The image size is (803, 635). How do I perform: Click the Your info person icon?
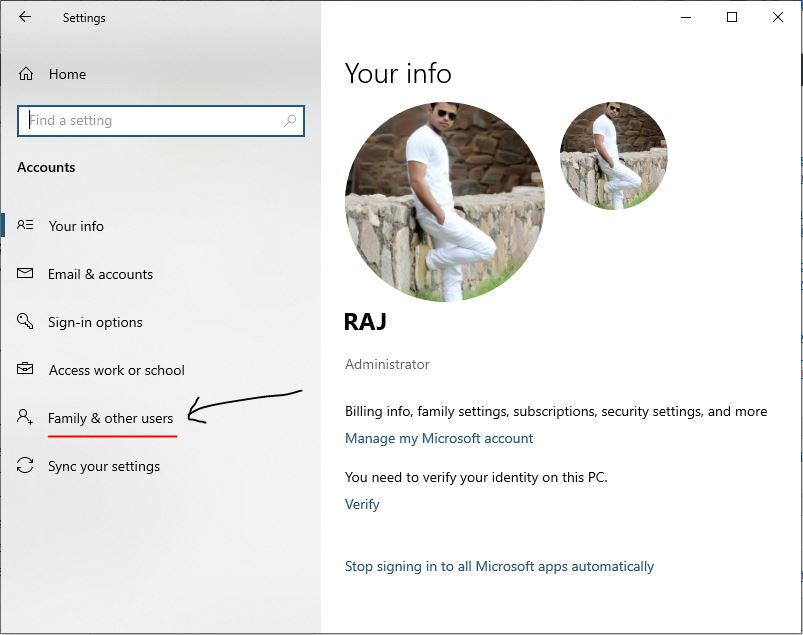pyautogui.click(x=24, y=225)
